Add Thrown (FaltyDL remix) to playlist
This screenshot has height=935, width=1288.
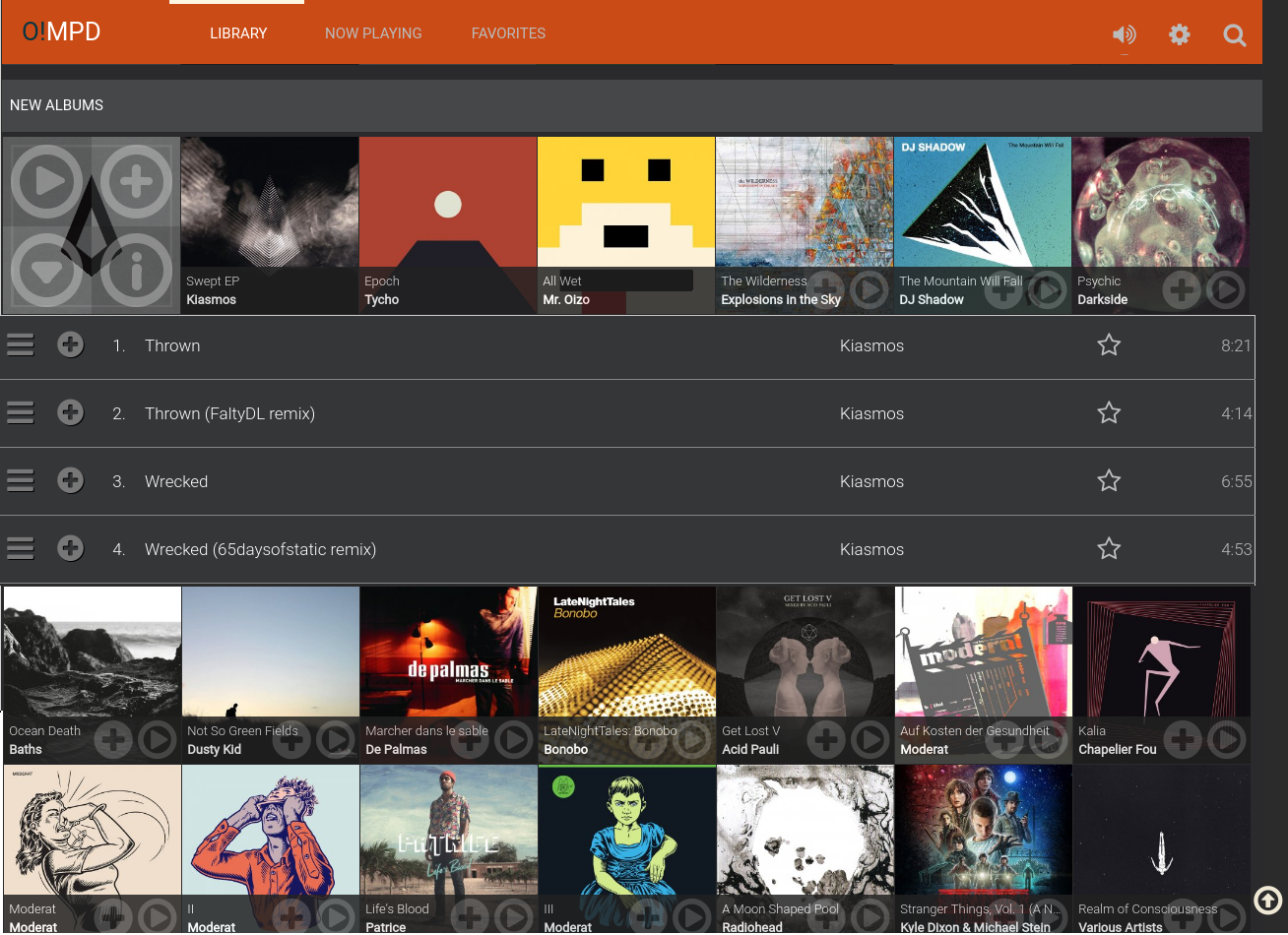tap(70, 412)
